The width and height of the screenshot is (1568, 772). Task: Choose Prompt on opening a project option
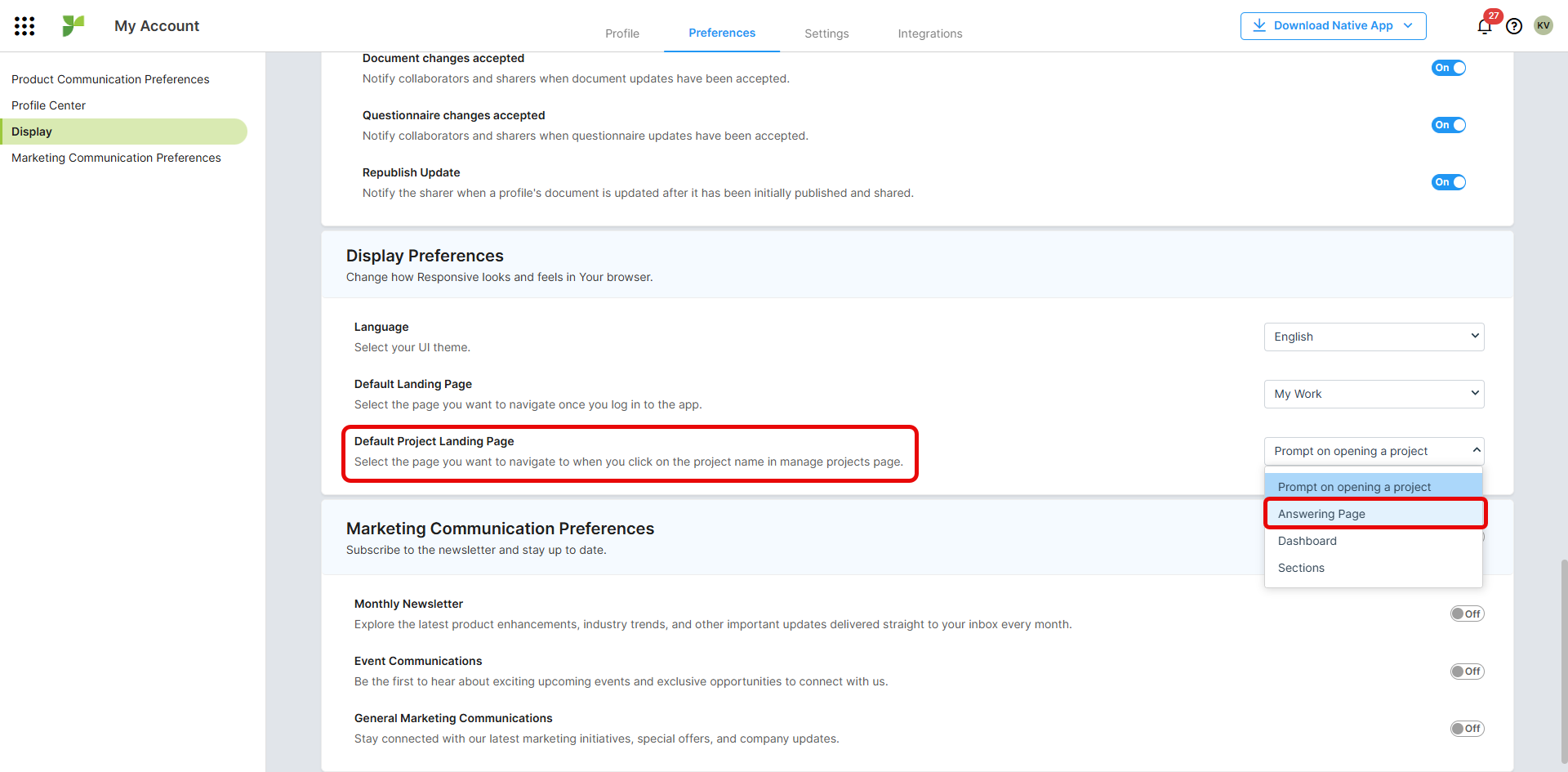(1374, 487)
